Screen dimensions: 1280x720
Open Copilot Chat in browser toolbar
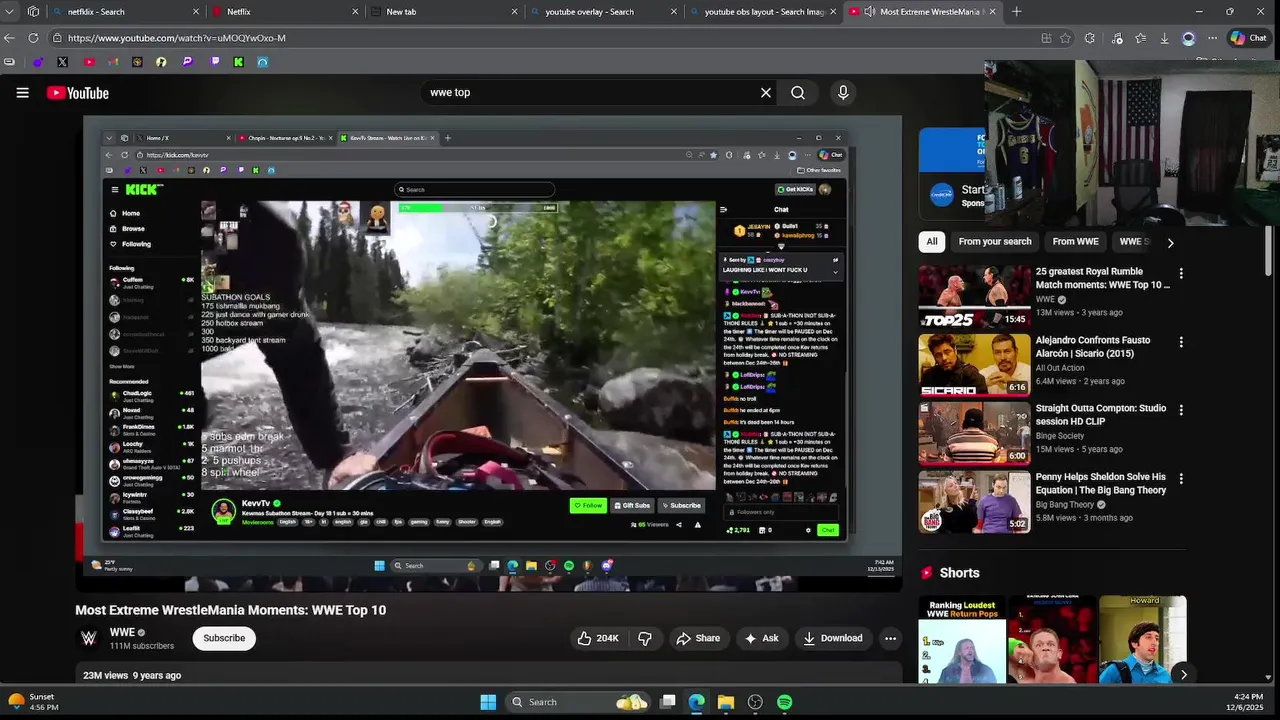1248,38
